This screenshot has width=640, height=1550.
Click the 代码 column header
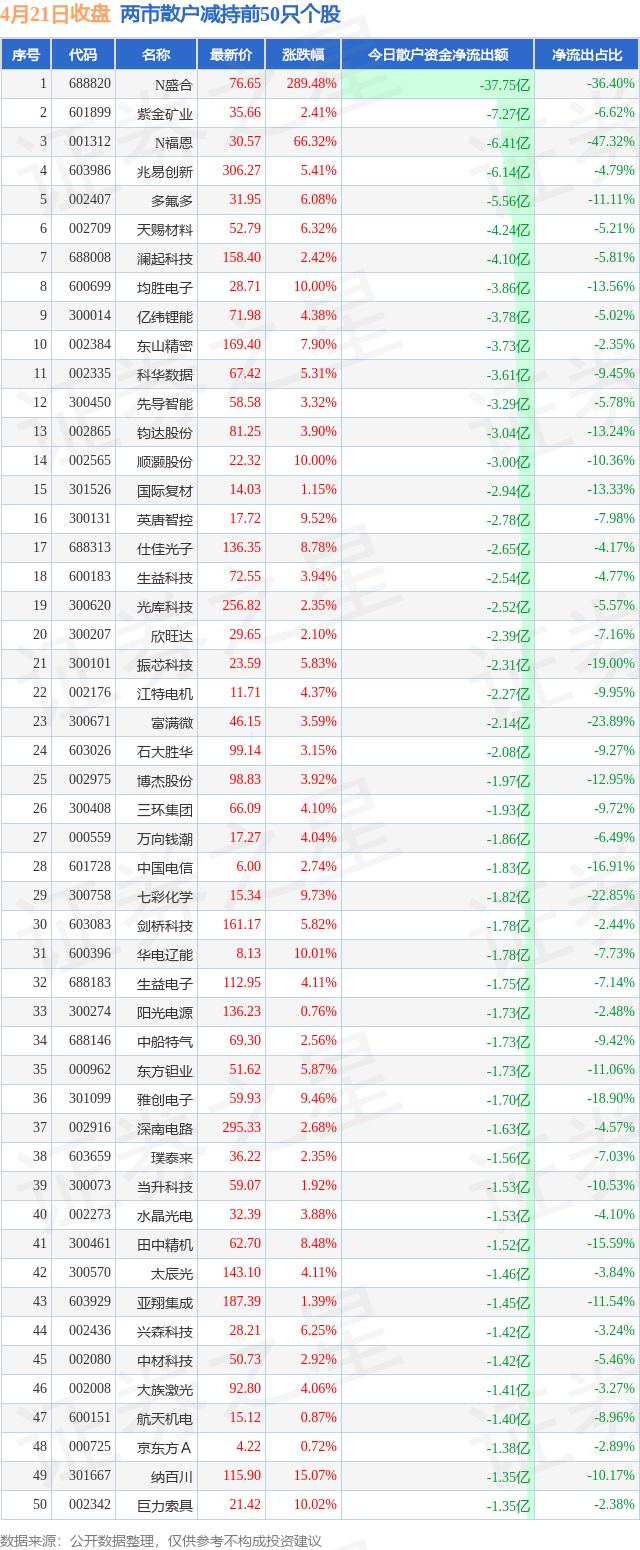point(83,55)
